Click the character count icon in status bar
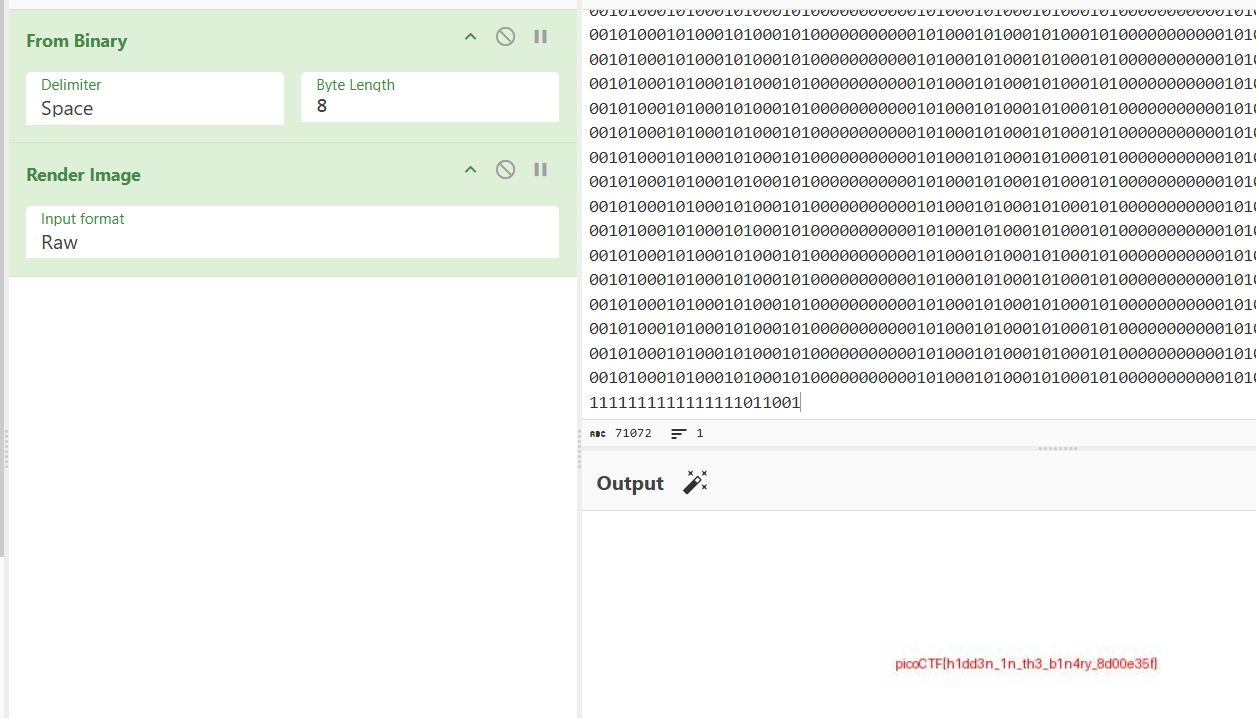This screenshot has height=718, width=1256. 598,434
